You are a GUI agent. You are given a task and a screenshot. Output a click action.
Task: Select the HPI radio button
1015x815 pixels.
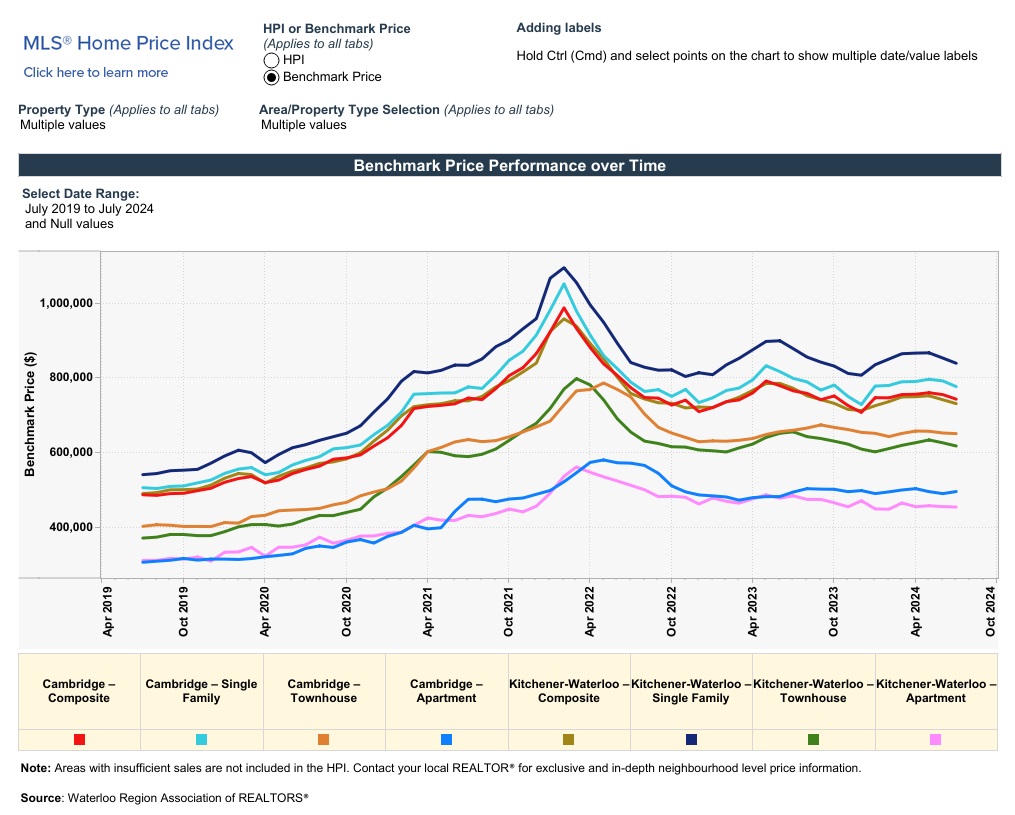point(271,60)
